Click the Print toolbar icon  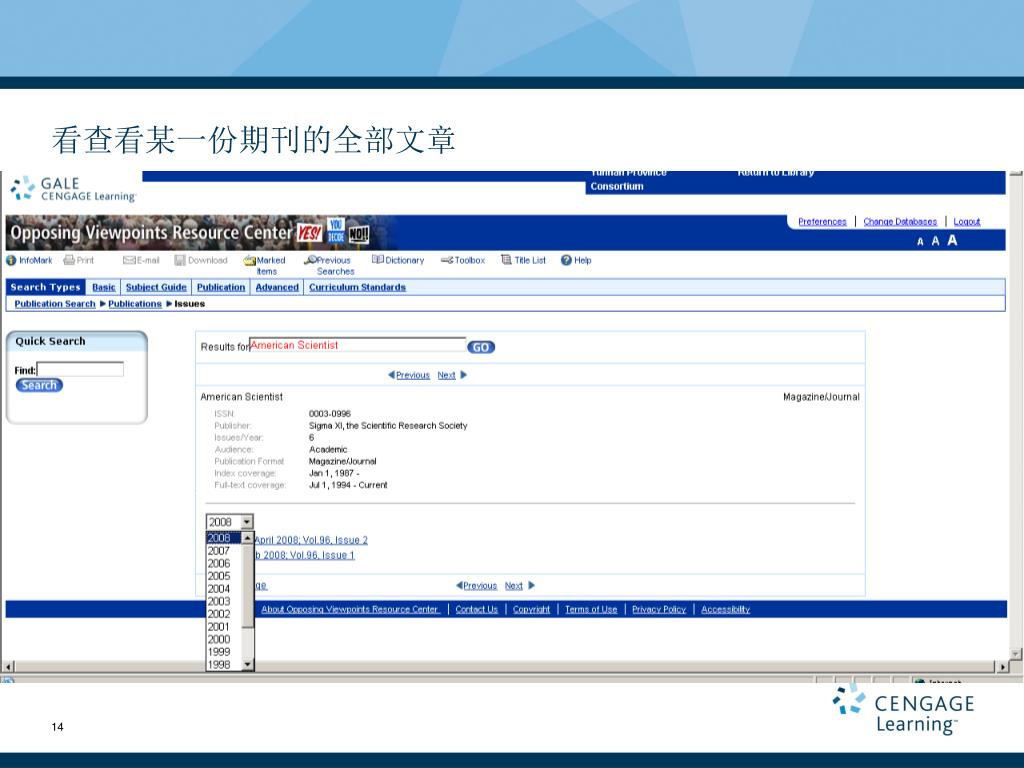click(69, 260)
